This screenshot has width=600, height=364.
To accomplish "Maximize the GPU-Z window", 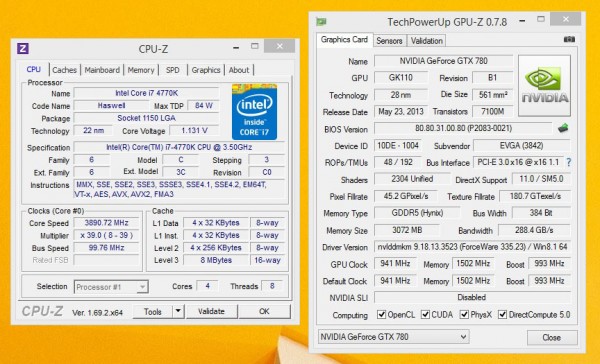I will (x=541, y=19).
